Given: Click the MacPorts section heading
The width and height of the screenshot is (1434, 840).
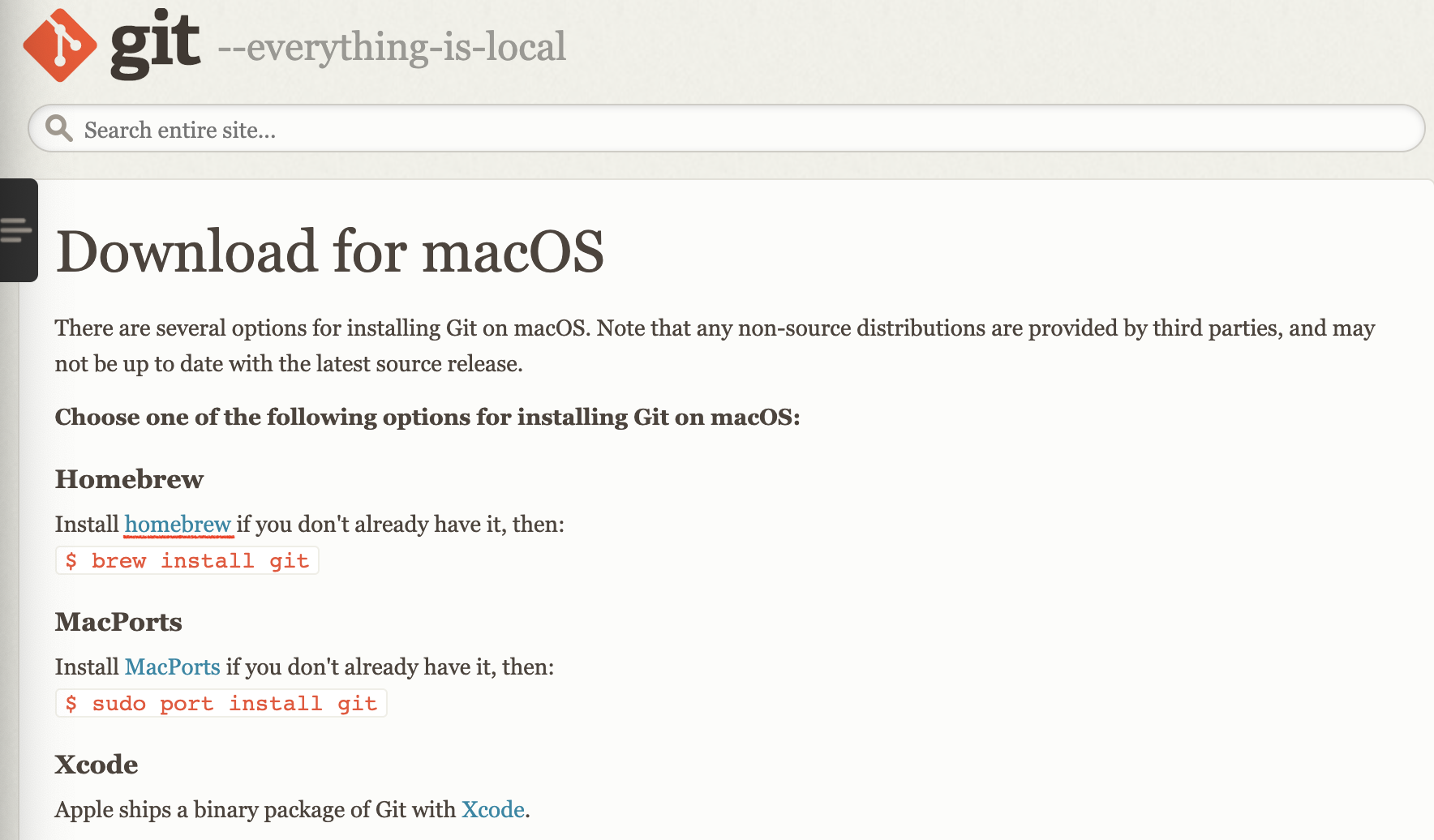Looking at the screenshot, I should point(118,622).
